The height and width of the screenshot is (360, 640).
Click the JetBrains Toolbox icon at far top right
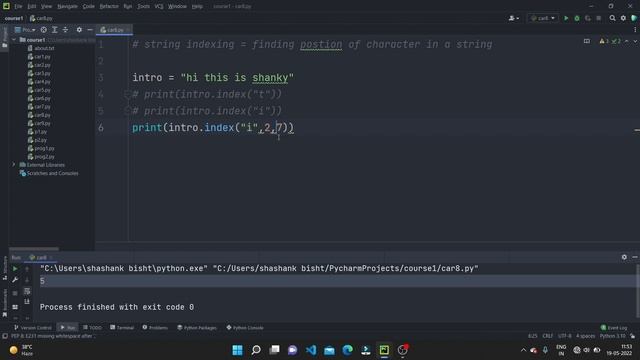634,18
